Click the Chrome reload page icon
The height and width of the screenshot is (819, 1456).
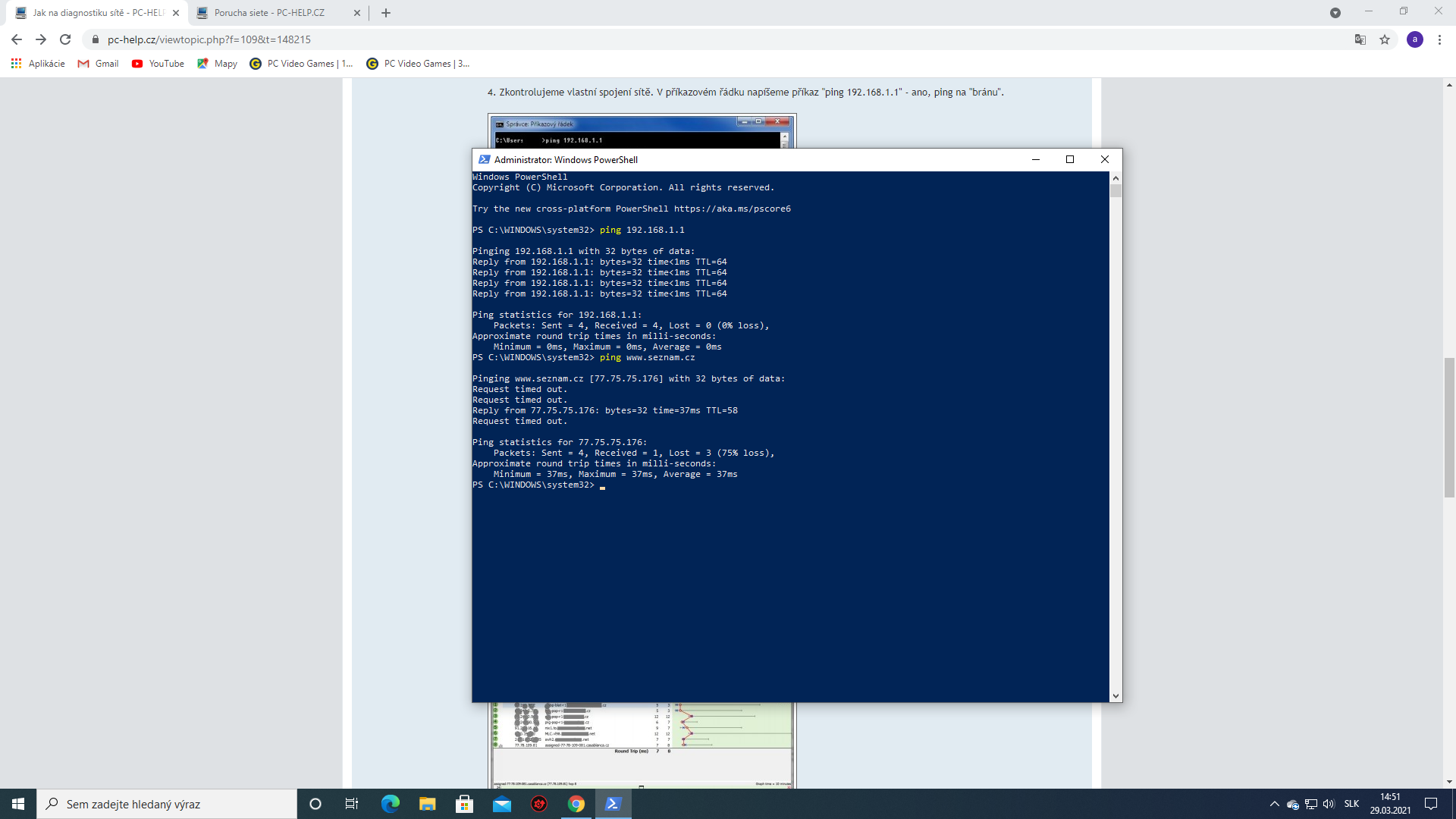[65, 39]
